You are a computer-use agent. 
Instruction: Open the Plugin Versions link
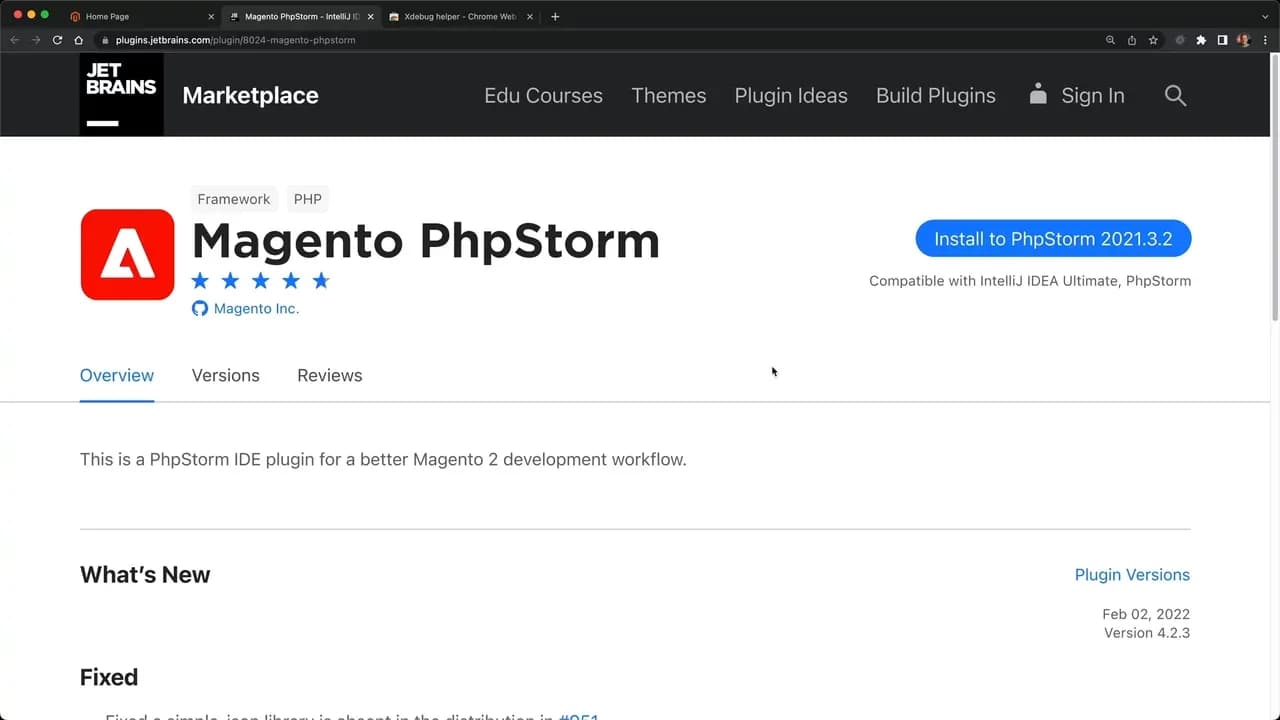point(1132,575)
